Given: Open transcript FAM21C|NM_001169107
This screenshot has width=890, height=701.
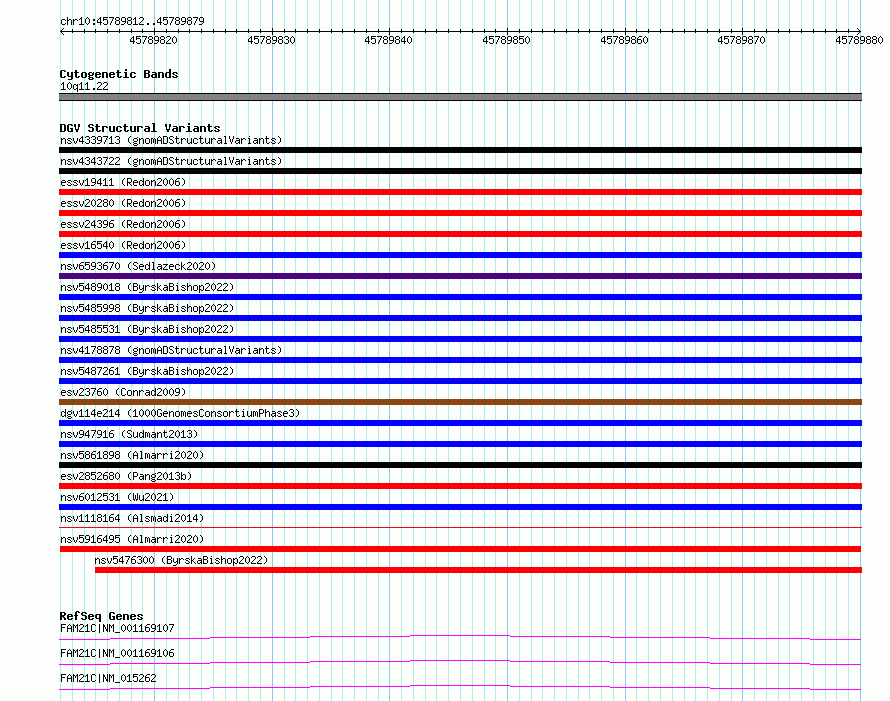Looking at the screenshot, I should [117, 628].
